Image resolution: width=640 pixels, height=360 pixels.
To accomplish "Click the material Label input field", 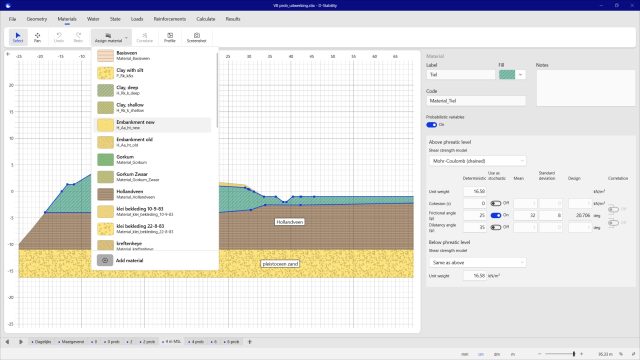I will click(461, 75).
